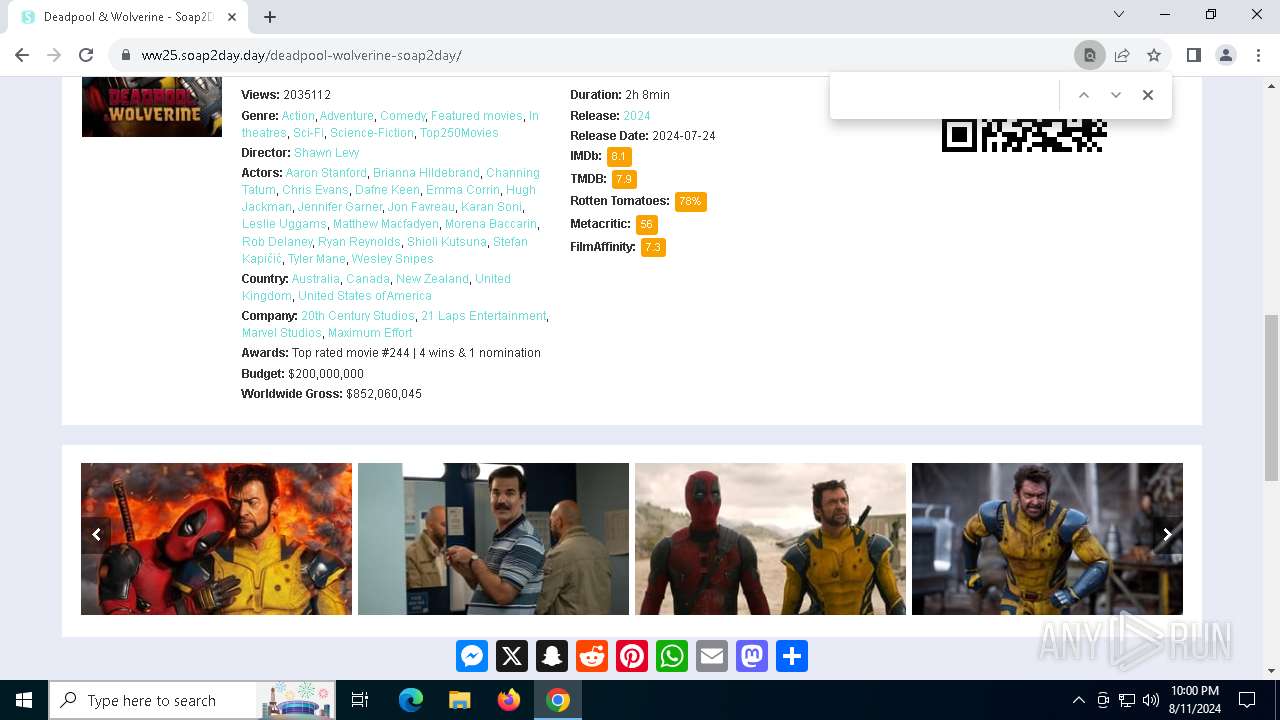Click the Find in page search icon in address bar

[1090, 55]
